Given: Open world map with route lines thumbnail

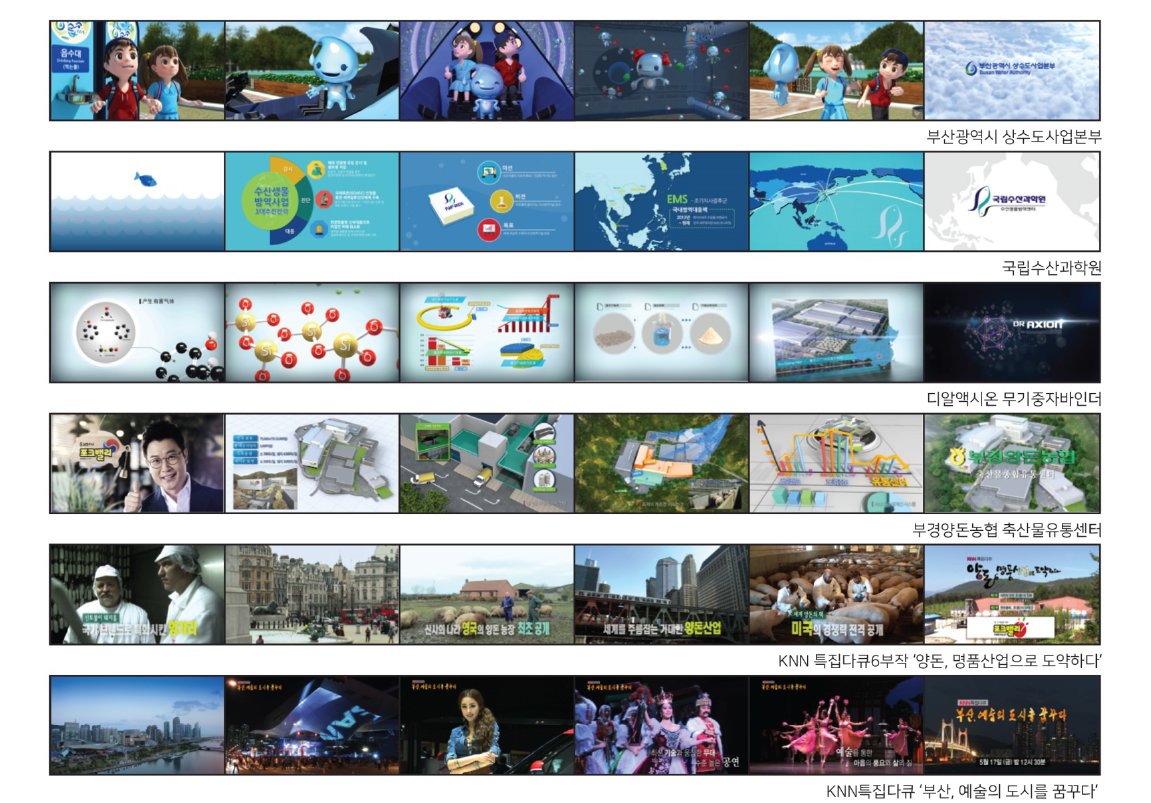Looking at the screenshot, I should coord(836,202).
